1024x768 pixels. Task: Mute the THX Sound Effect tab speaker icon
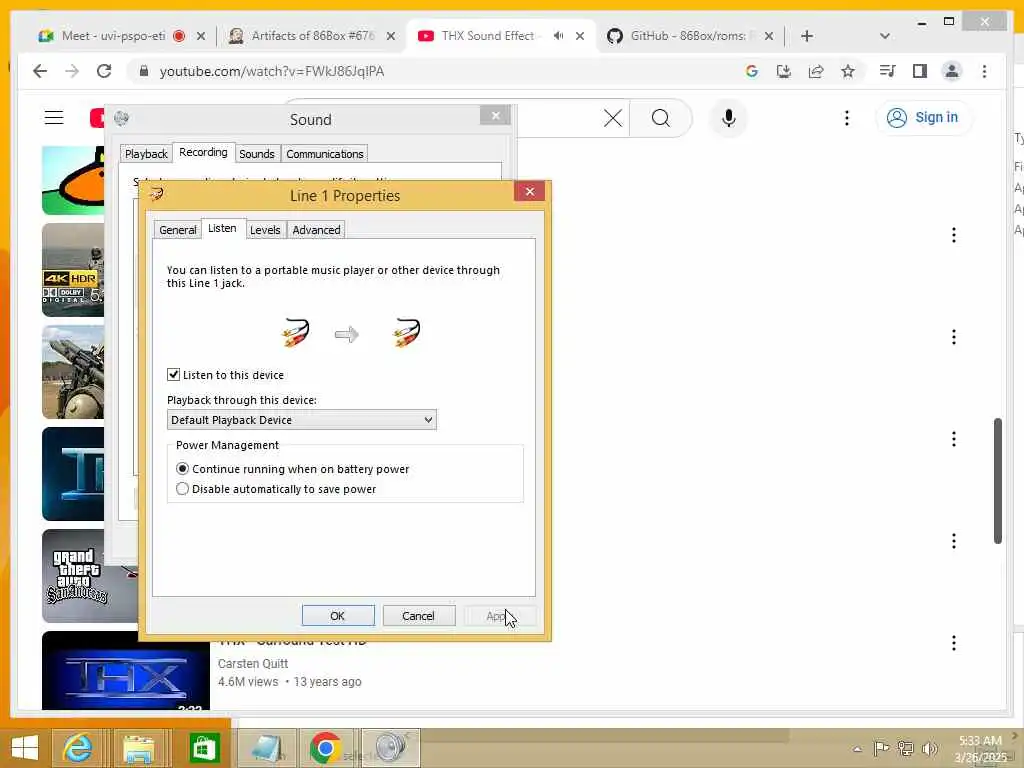pyautogui.click(x=558, y=36)
